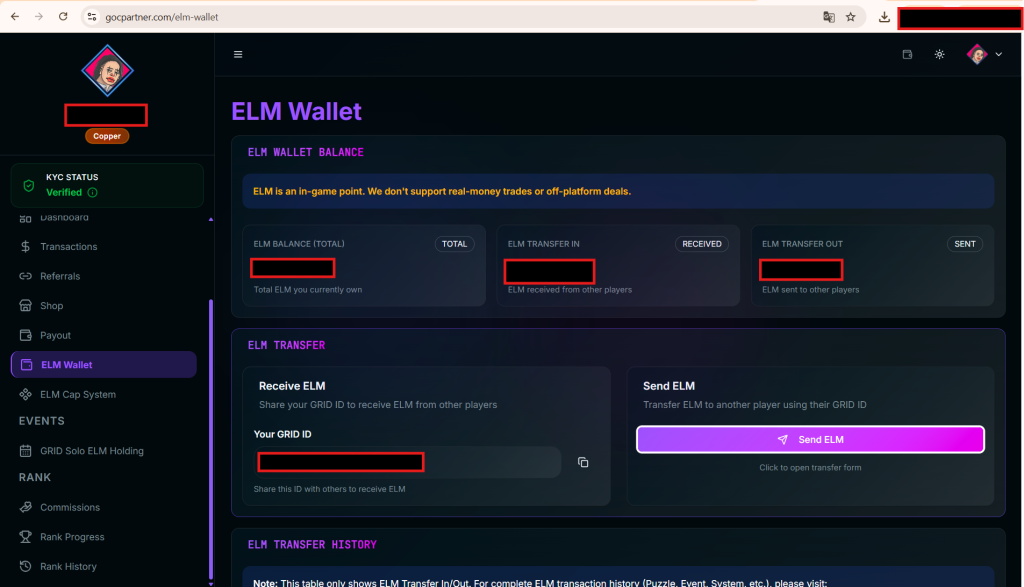Reload the page with the refresh icon
Screen dimensions: 1024x587
pos(63,16)
